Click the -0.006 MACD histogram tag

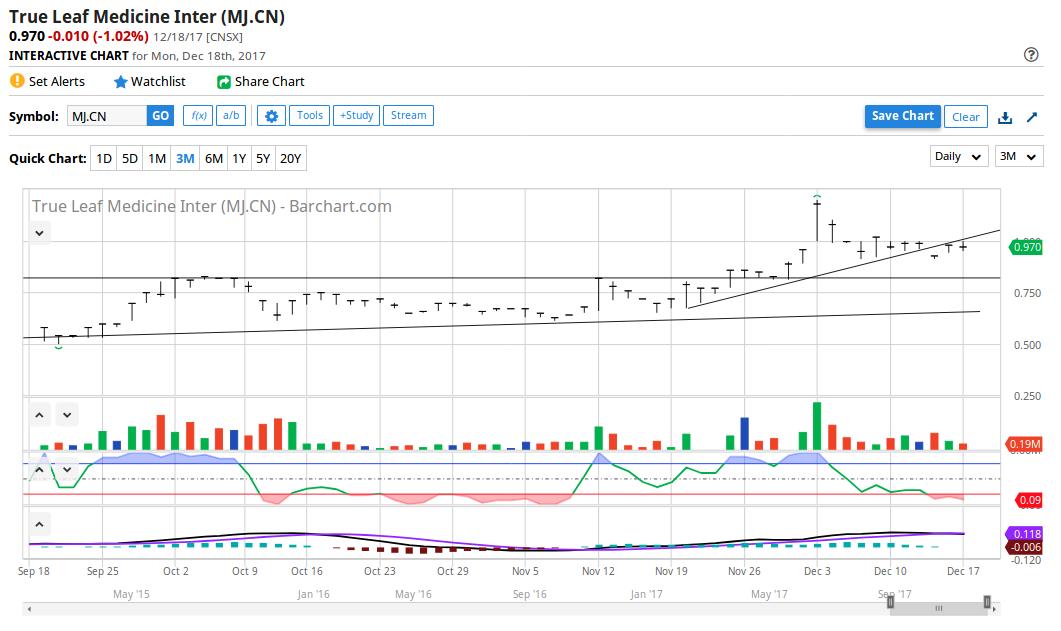point(1024,547)
